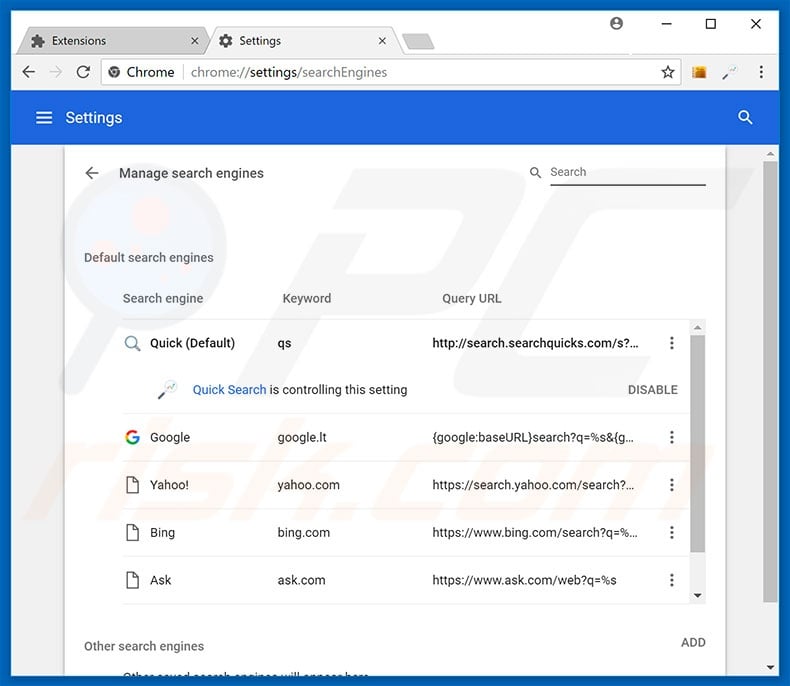The height and width of the screenshot is (686, 790).
Task: Go back using the browser back arrow
Action: 29,72
